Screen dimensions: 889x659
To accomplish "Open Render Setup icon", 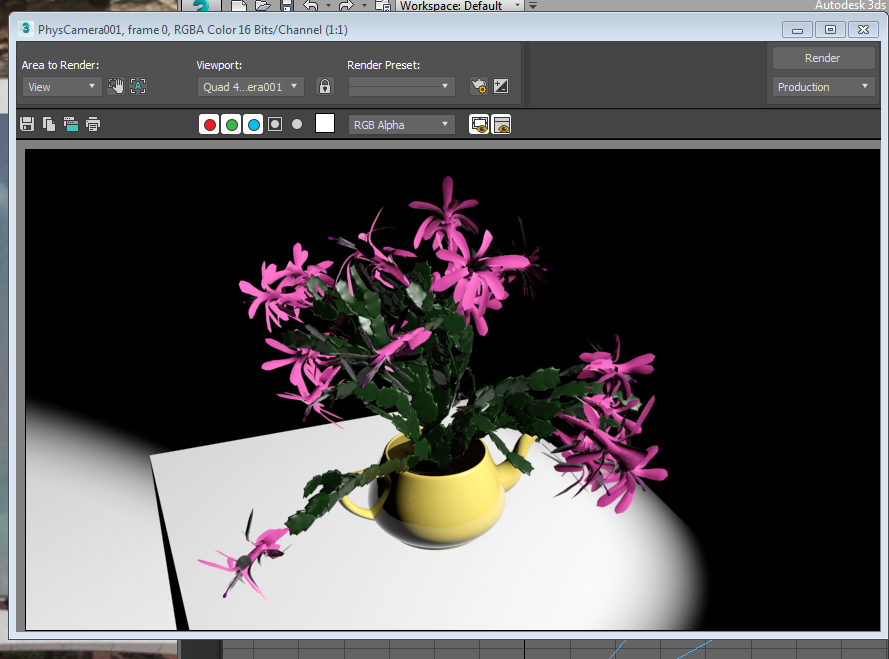I will 479,86.
